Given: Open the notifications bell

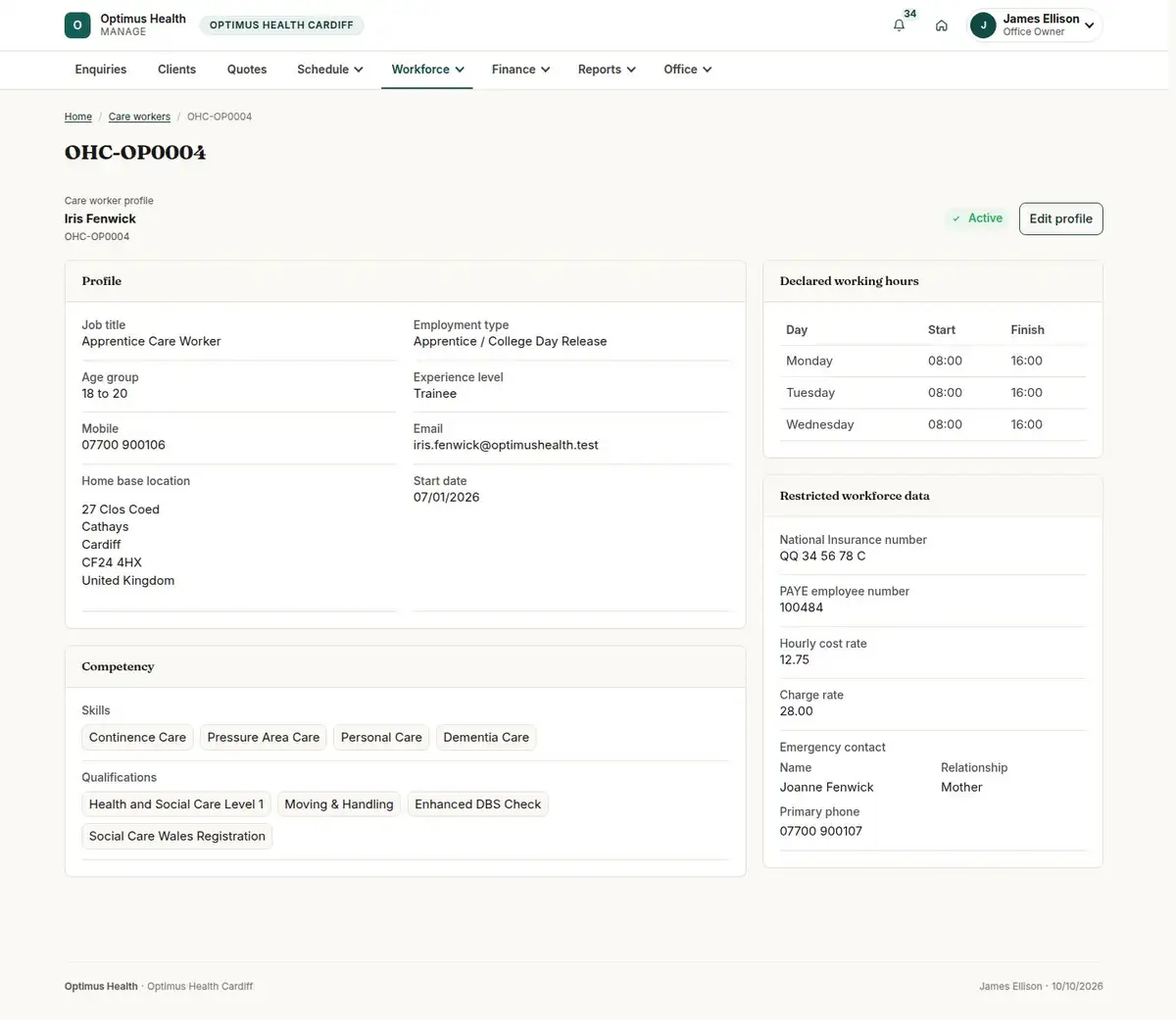Looking at the screenshot, I should [899, 25].
